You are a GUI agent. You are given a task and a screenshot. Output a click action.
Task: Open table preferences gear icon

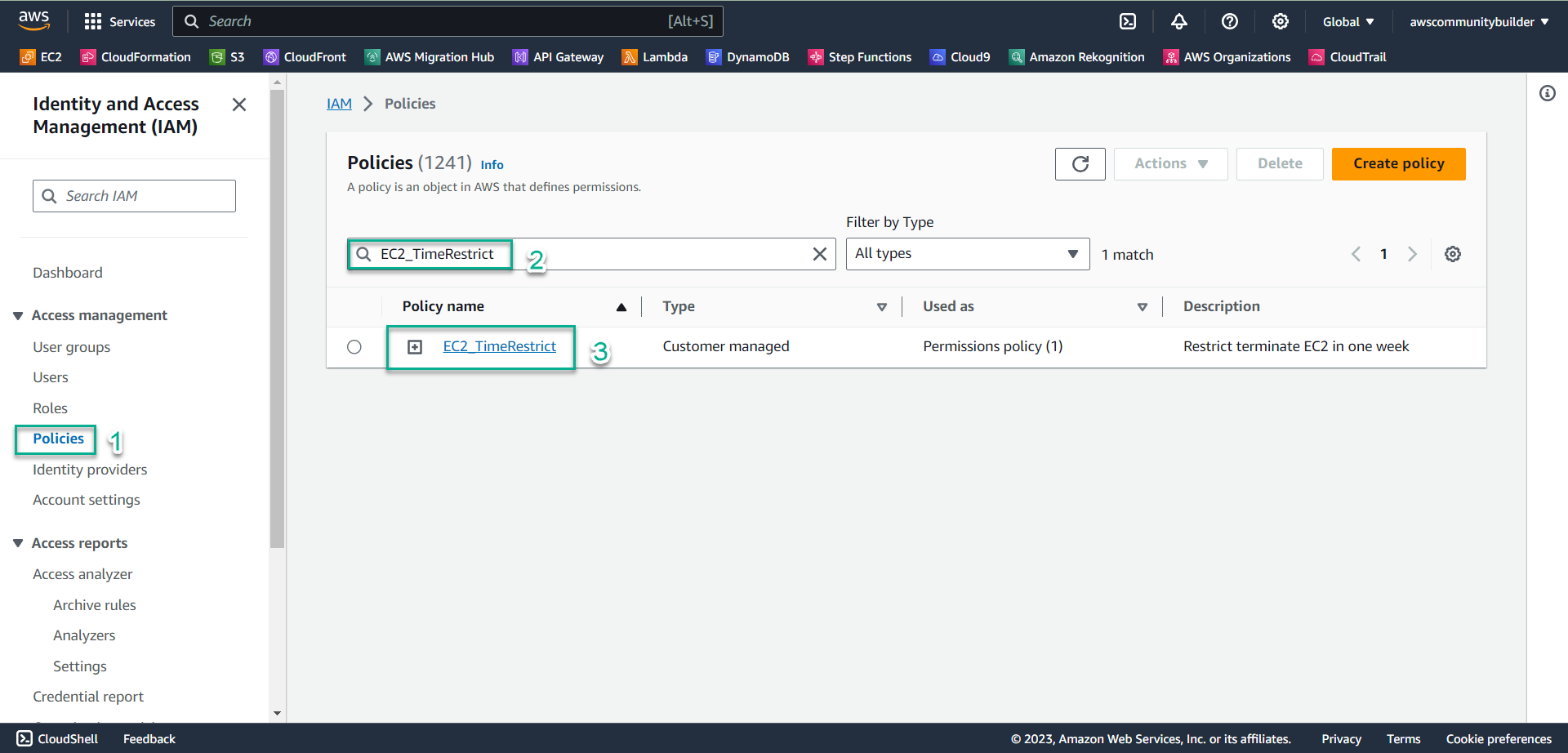(x=1452, y=254)
